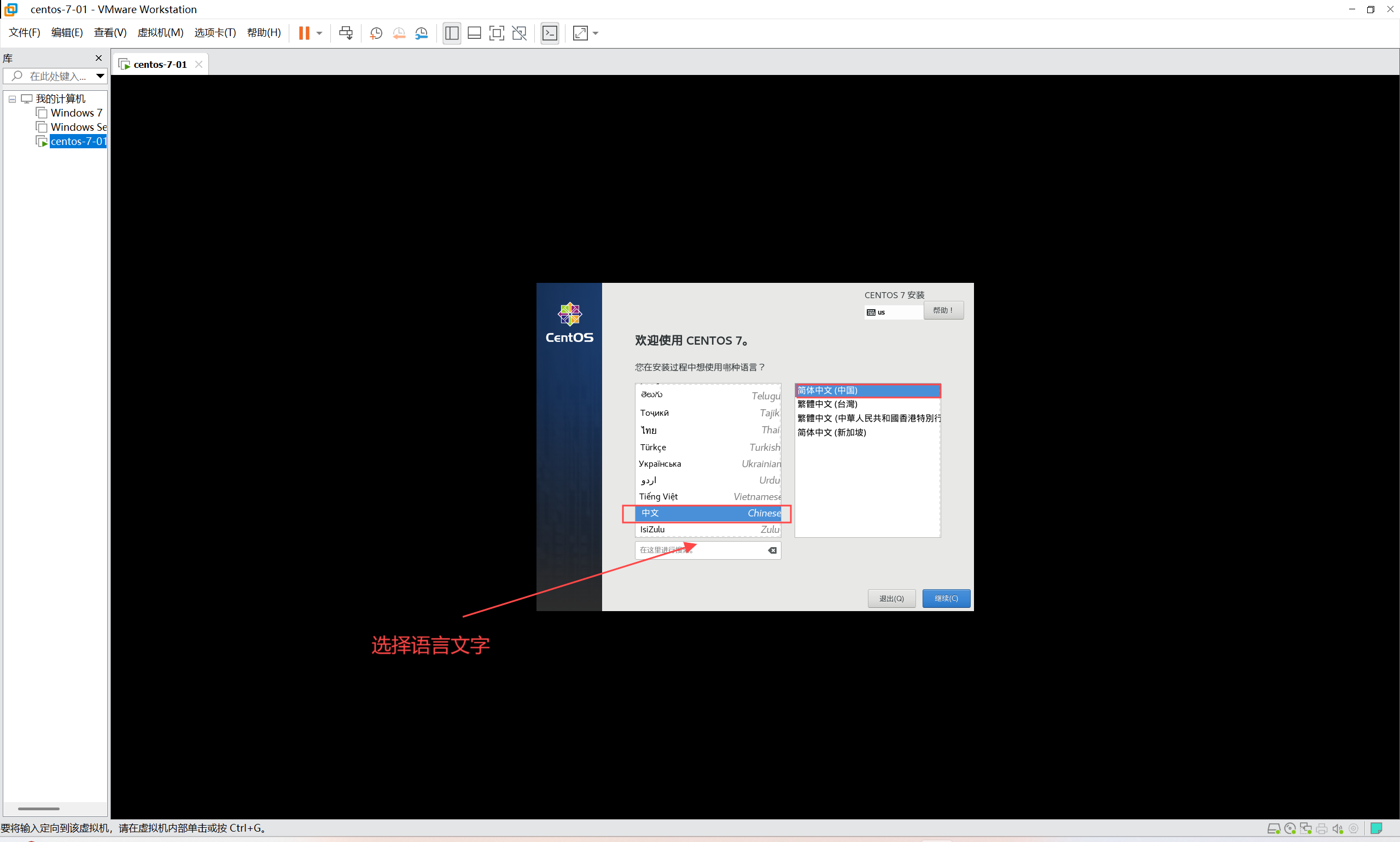Enter full screen mode icon
Image resolution: width=1400 pixels, height=842 pixels.
(x=496, y=33)
